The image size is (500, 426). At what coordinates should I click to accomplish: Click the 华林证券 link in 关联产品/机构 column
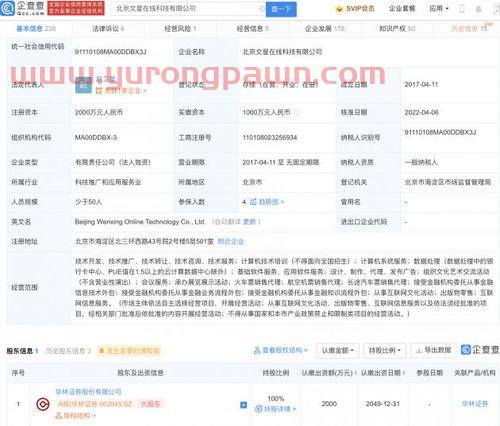pos(475,404)
